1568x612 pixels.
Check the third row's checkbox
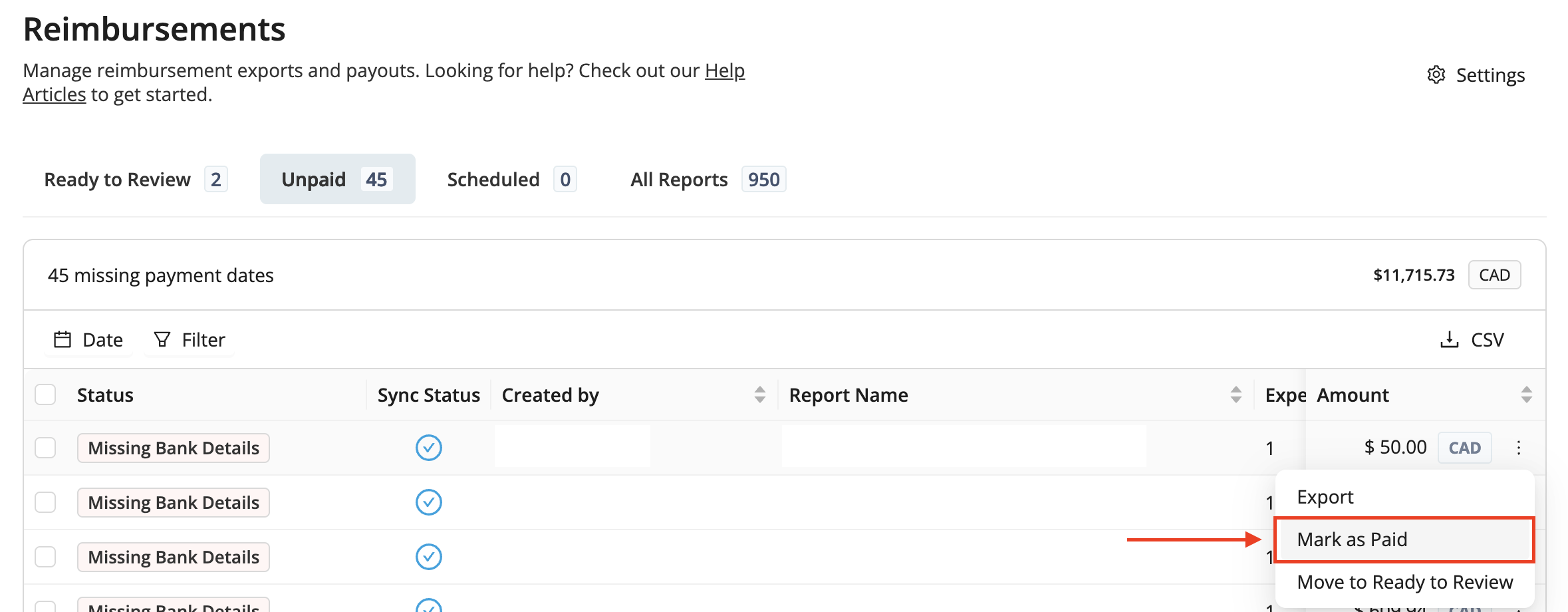click(45, 557)
